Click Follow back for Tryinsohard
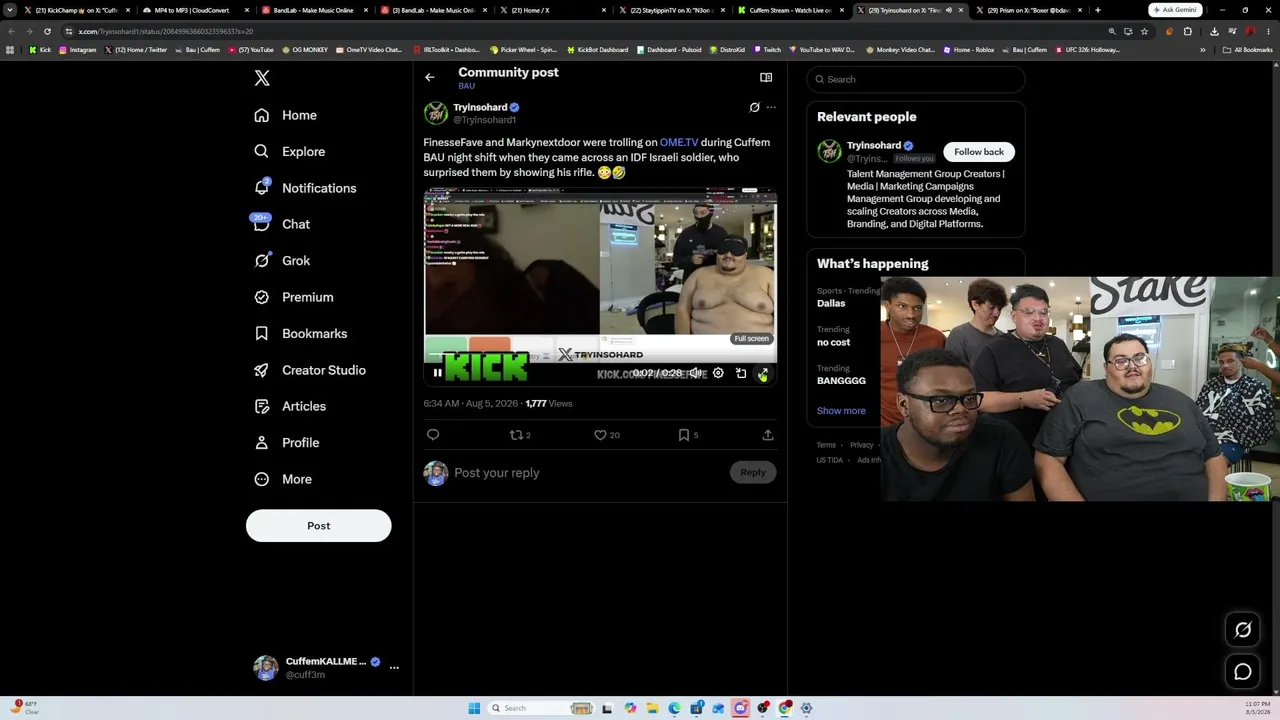 pyautogui.click(x=979, y=152)
